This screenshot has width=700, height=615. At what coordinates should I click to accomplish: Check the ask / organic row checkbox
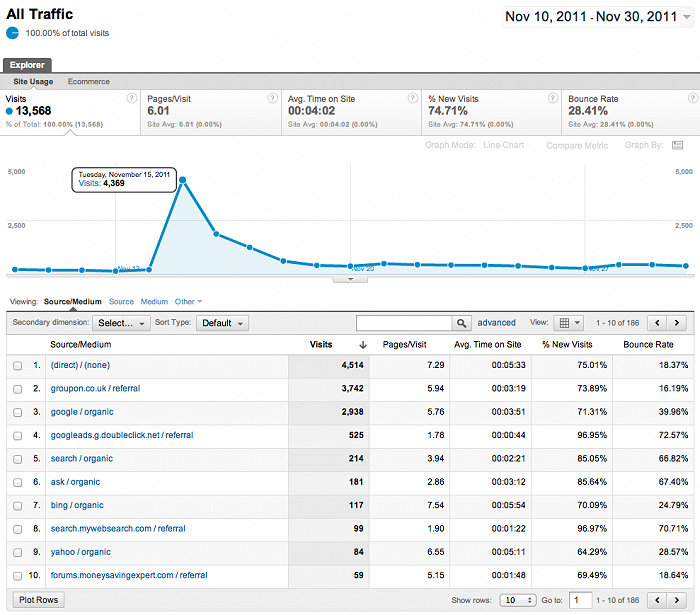(x=17, y=482)
